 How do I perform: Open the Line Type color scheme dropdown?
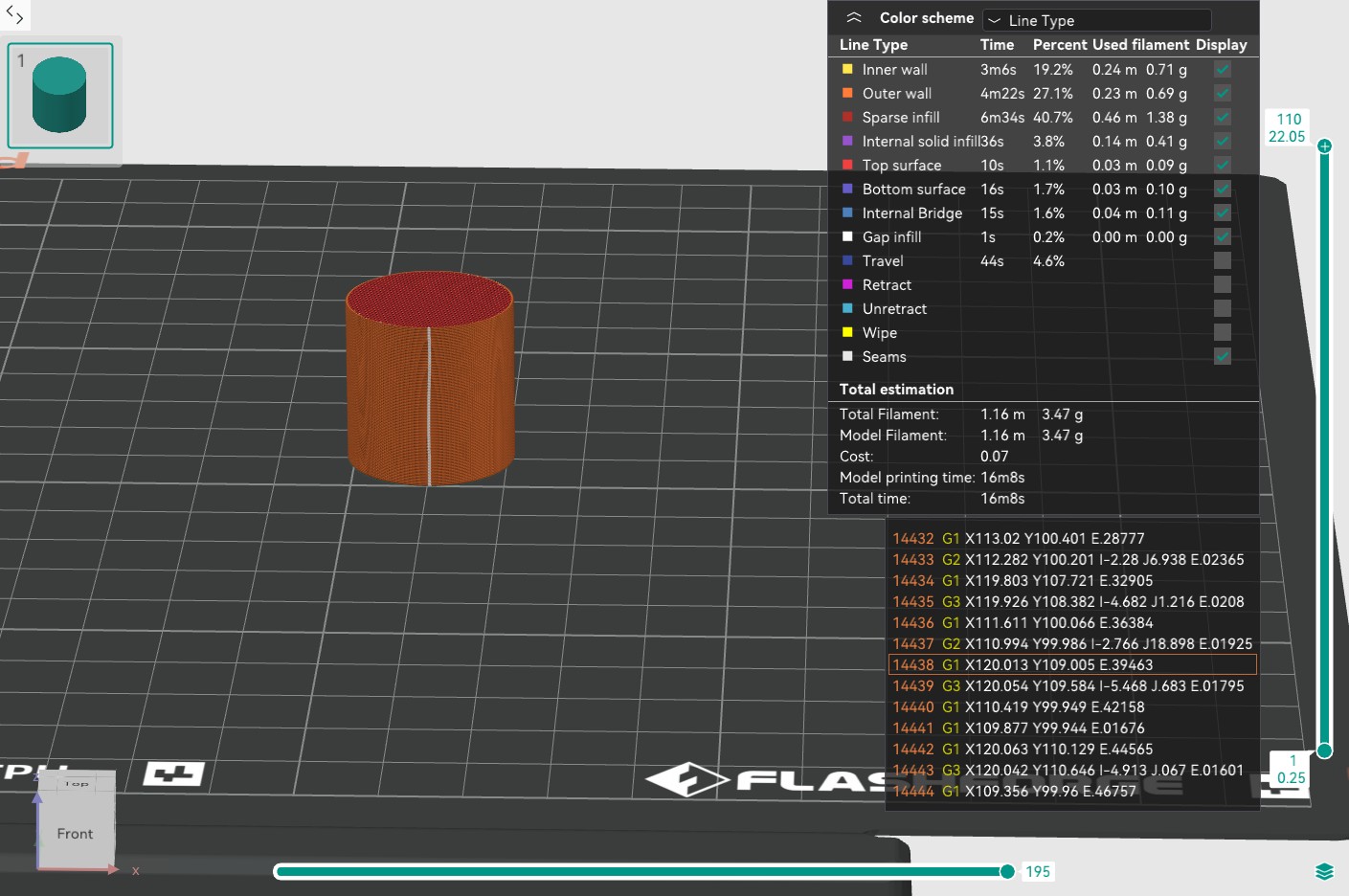point(1096,20)
